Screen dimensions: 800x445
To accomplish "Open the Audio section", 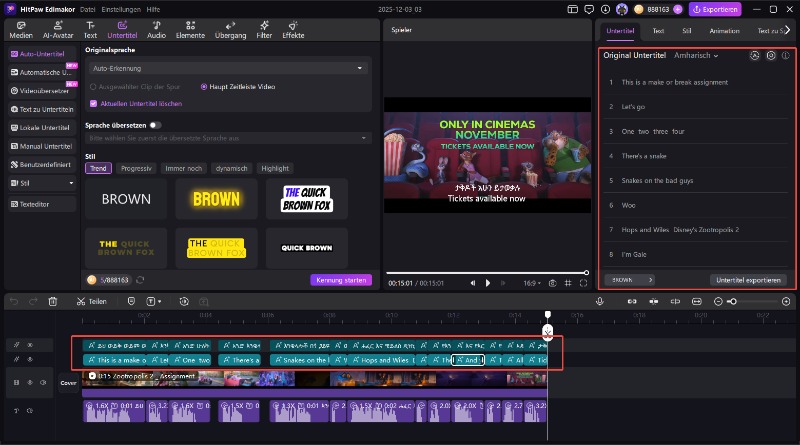I will tap(156, 30).
